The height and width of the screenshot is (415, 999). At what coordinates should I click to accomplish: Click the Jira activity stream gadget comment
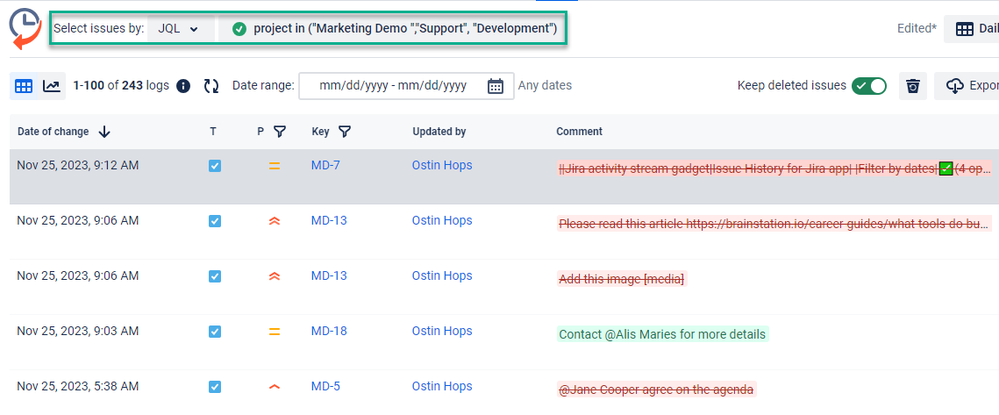pos(774,168)
